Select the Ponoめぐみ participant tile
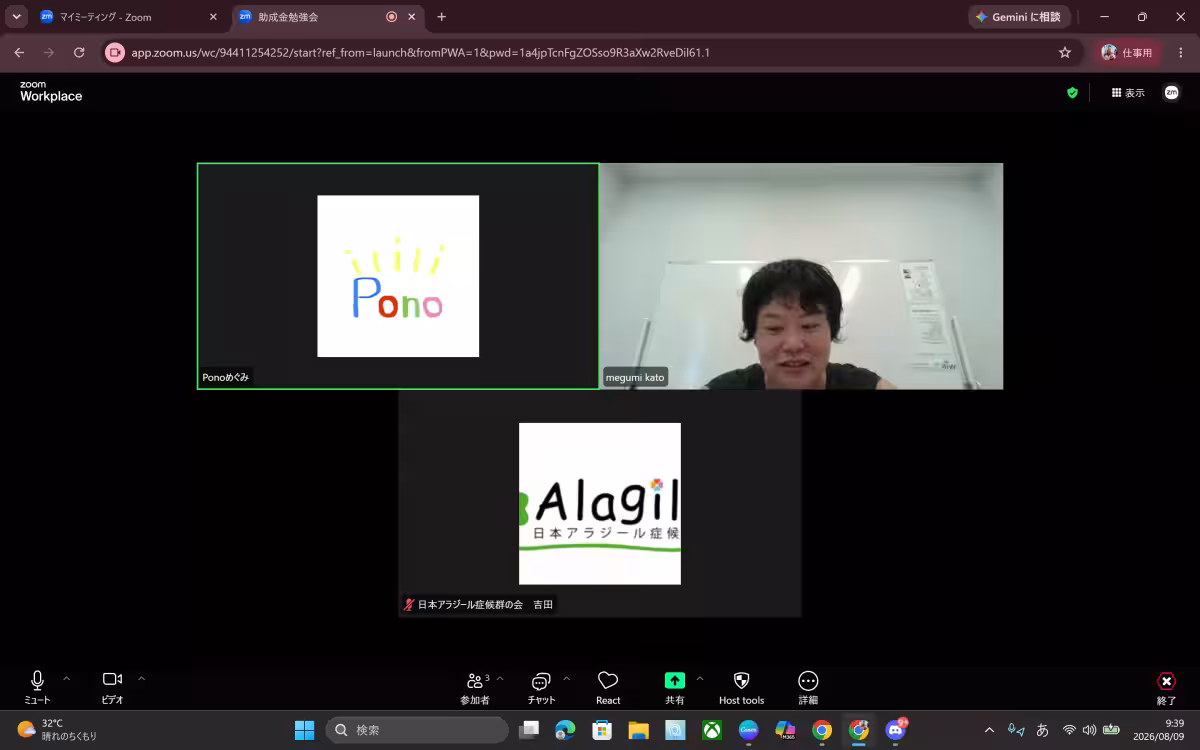The width and height of the screenshot is (1200, 750). coord(398,276)
